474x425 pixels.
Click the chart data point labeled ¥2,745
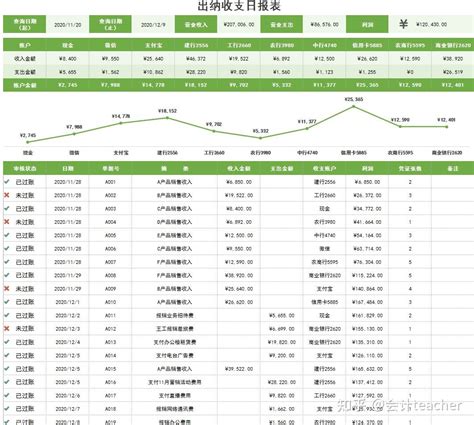(x=28, y=142)
